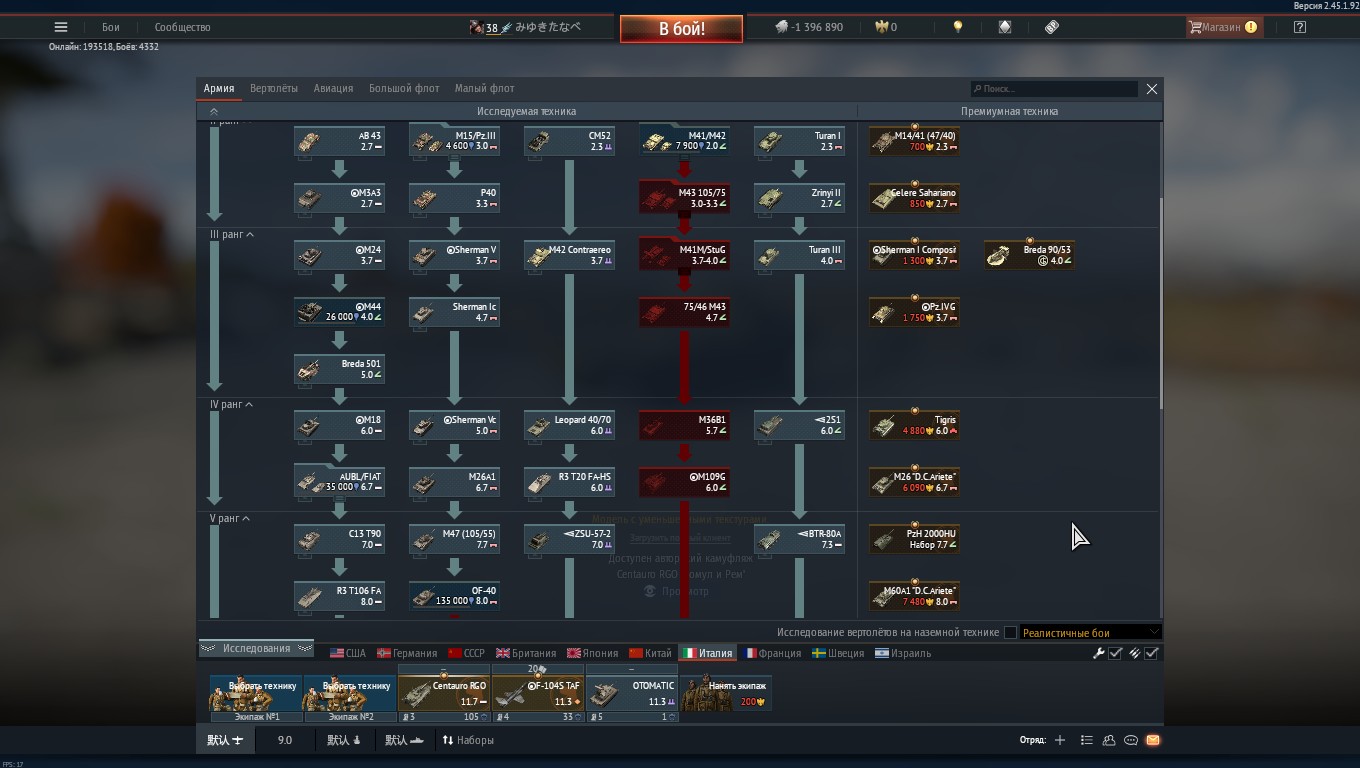Expand the M15/Pz.III vehicle group

pyautogui.click(x=454, y=141)
